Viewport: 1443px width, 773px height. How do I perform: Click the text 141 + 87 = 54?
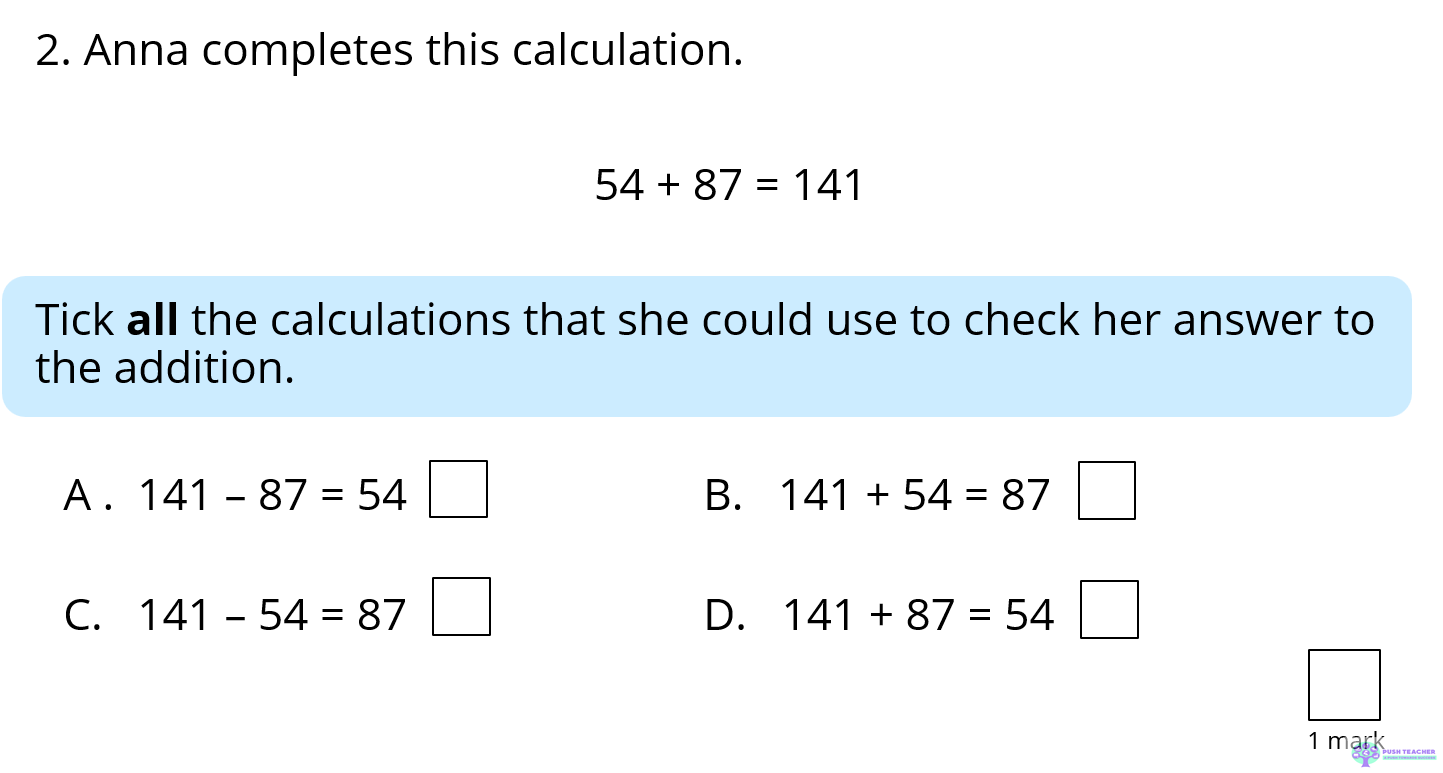coord(918,615)
